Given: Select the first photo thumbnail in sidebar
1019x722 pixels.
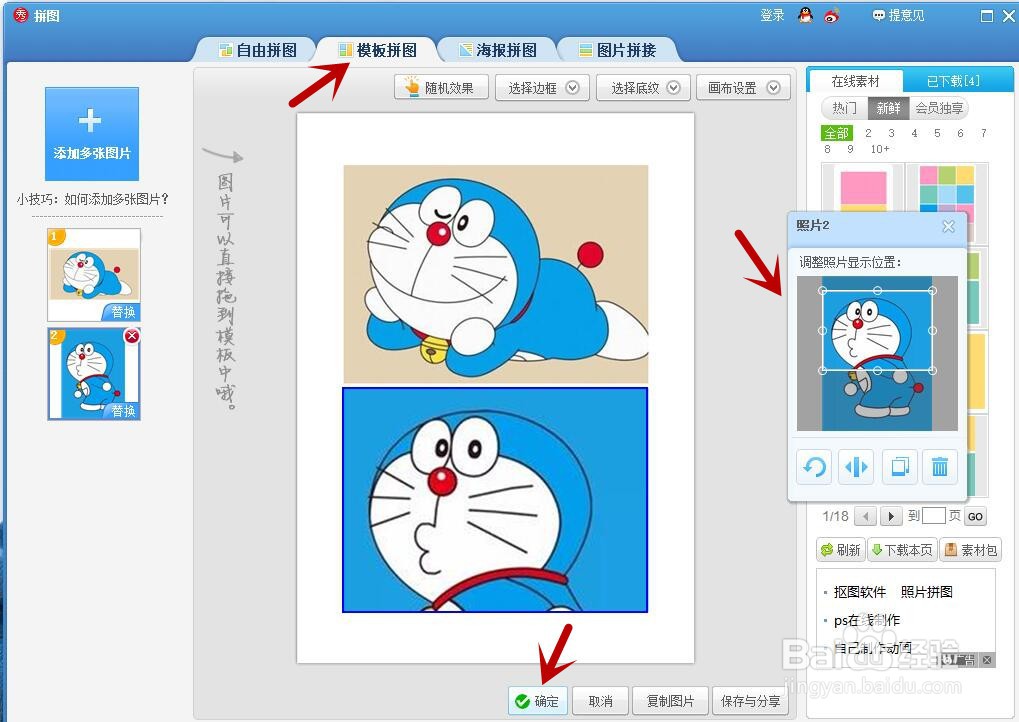Looking at the screenshot, I should click(94, 274).
